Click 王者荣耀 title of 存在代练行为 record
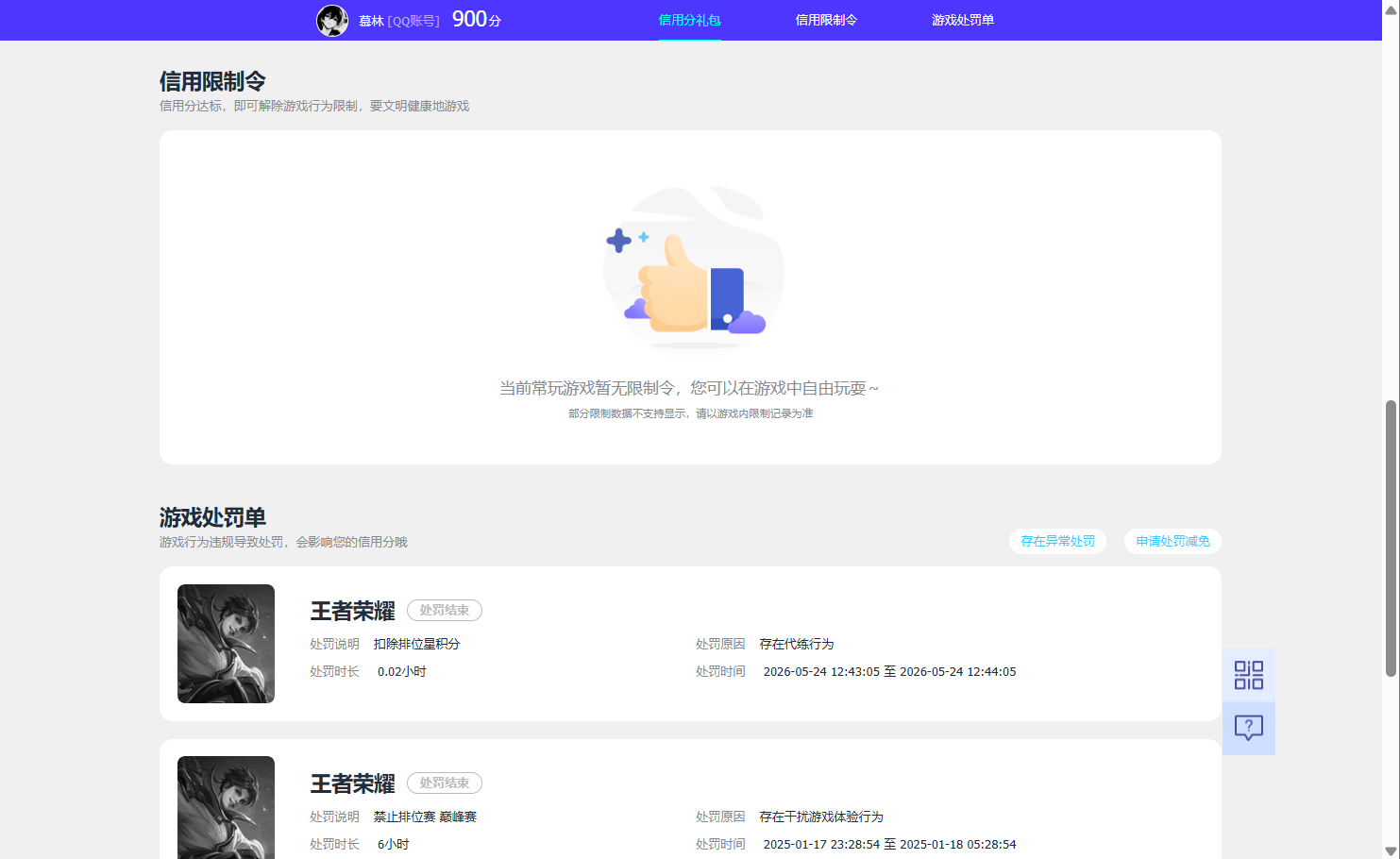The image size is (1400, 859). point(353,611)
